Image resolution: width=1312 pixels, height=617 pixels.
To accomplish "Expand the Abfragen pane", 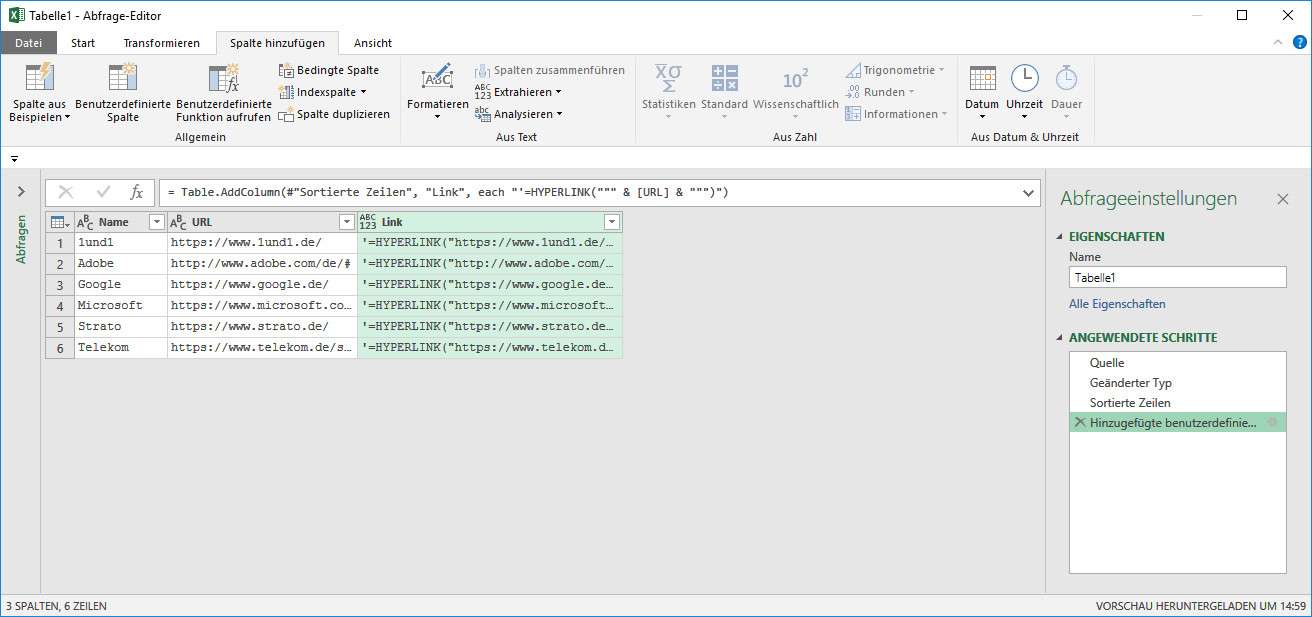I will tap(21, 192).
